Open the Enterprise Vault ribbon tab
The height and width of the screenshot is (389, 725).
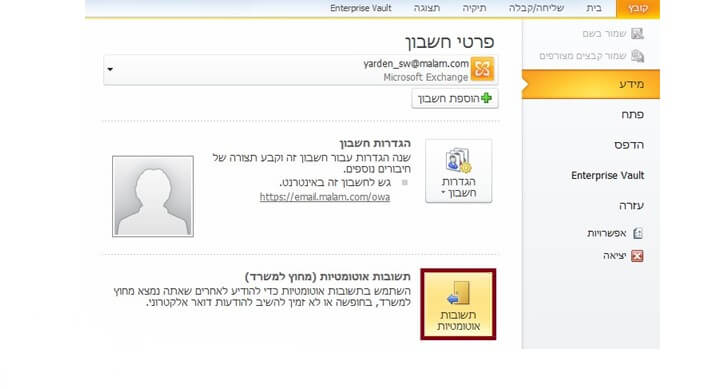coord(361,8)
